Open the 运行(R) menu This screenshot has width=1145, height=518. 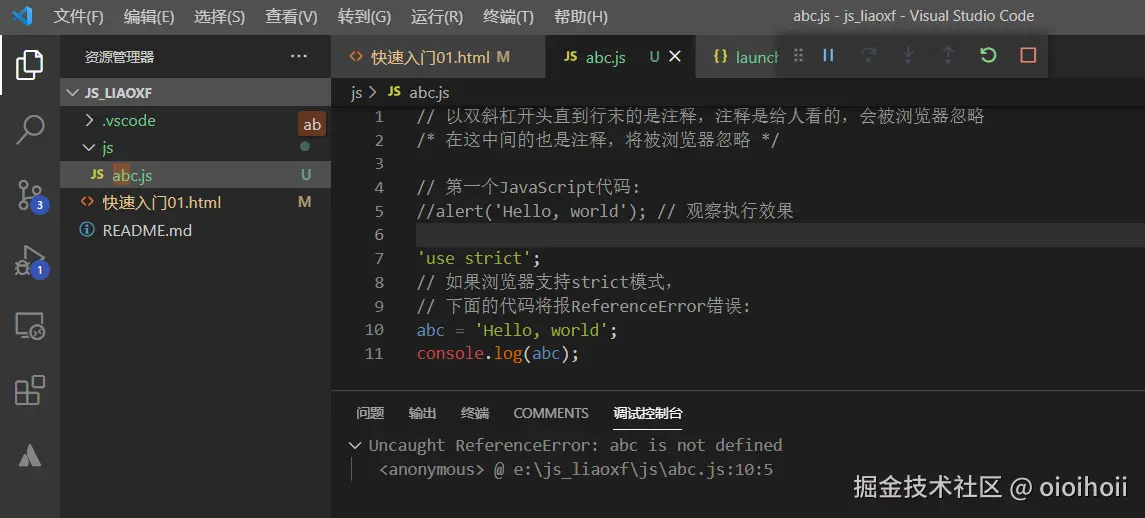(437, 16)
